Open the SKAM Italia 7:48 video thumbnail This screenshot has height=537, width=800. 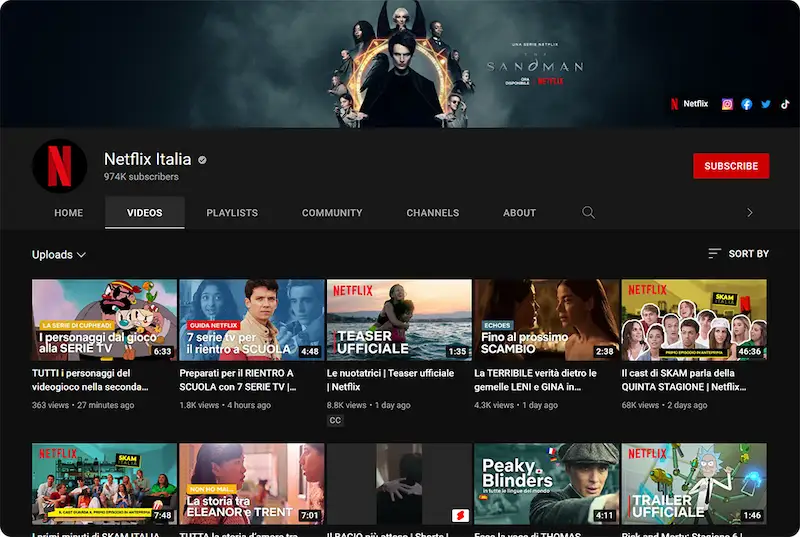coord(104,483)
